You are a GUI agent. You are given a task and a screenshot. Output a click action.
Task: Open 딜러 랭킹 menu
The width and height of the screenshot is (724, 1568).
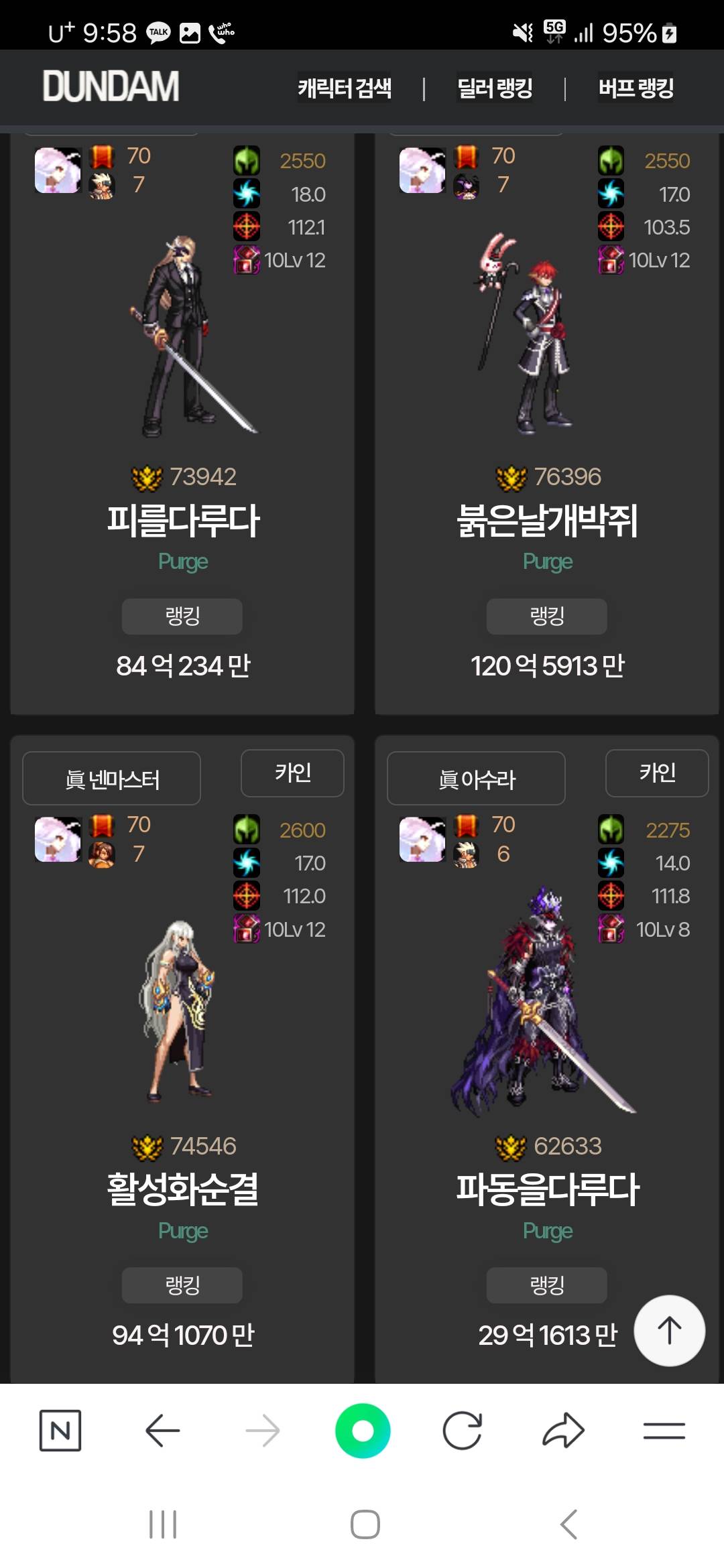tap(495, 88)
